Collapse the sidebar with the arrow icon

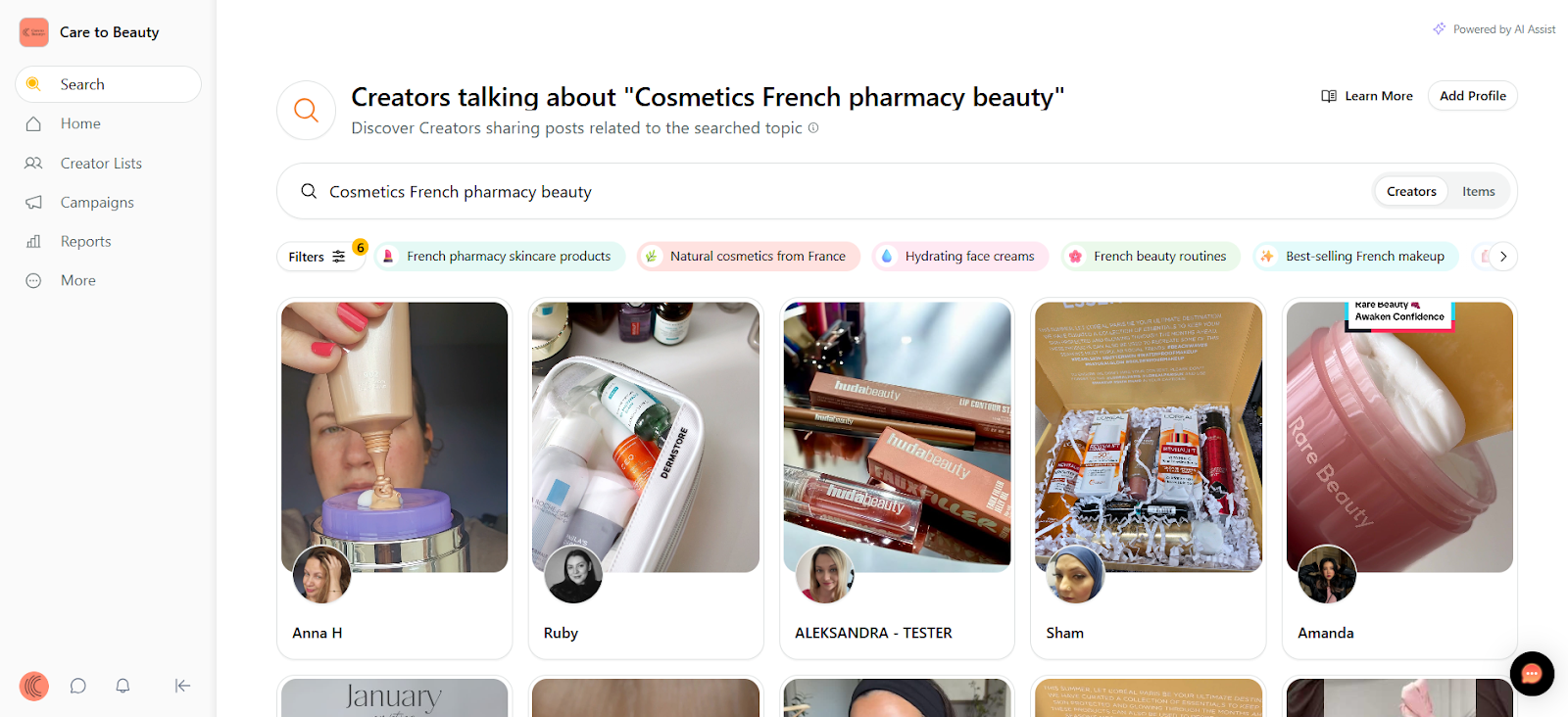coord(182,686)
